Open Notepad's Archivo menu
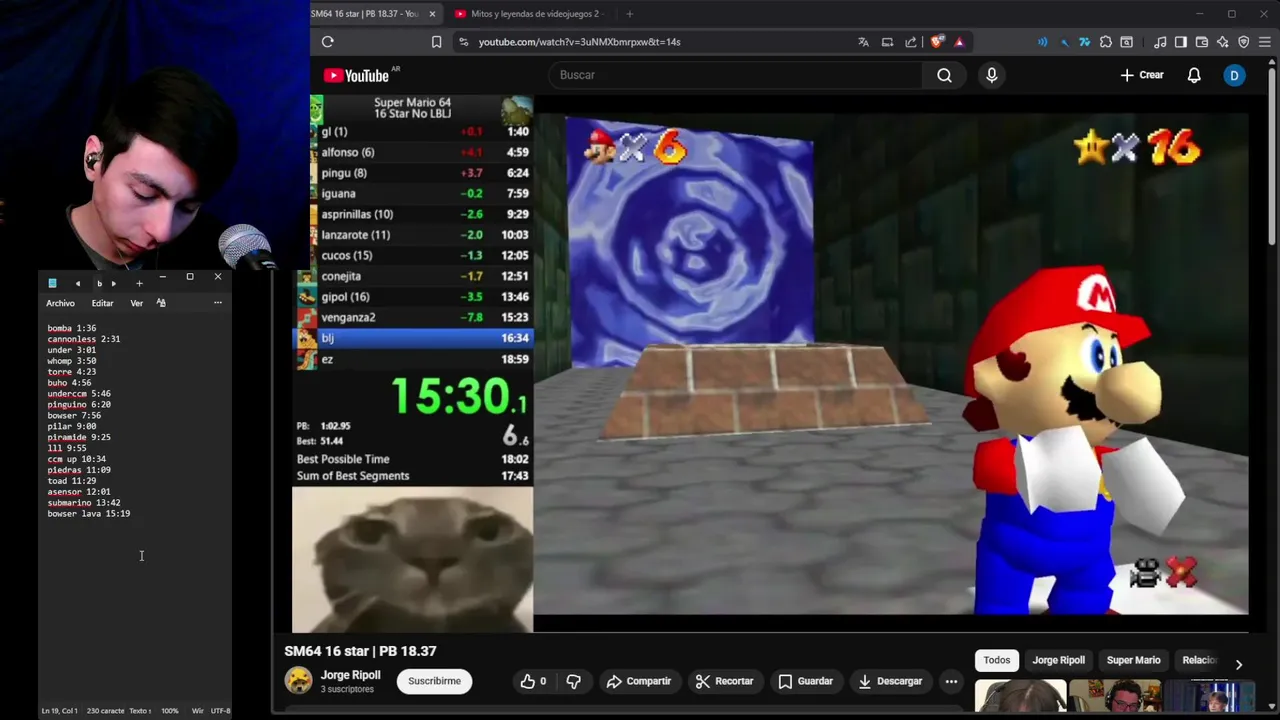This screenshot has height=720, width=1280. [60, 303]
